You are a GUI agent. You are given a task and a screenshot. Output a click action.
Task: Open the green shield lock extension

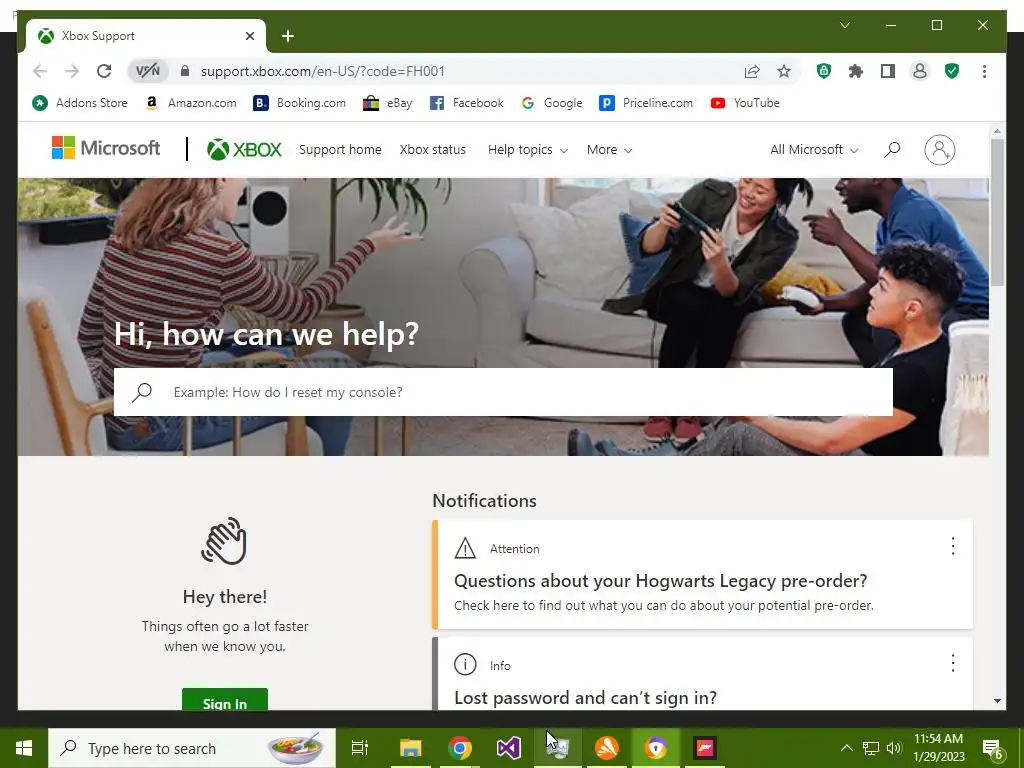[824, 71]
